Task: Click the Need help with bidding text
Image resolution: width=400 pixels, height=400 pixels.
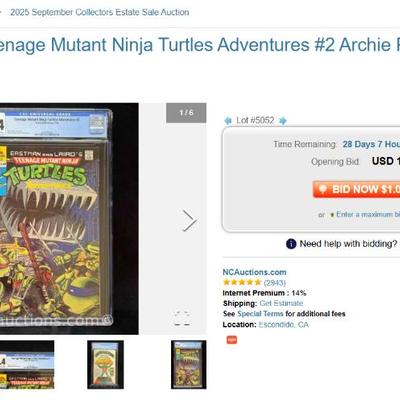Action: (x=348, y=244)
